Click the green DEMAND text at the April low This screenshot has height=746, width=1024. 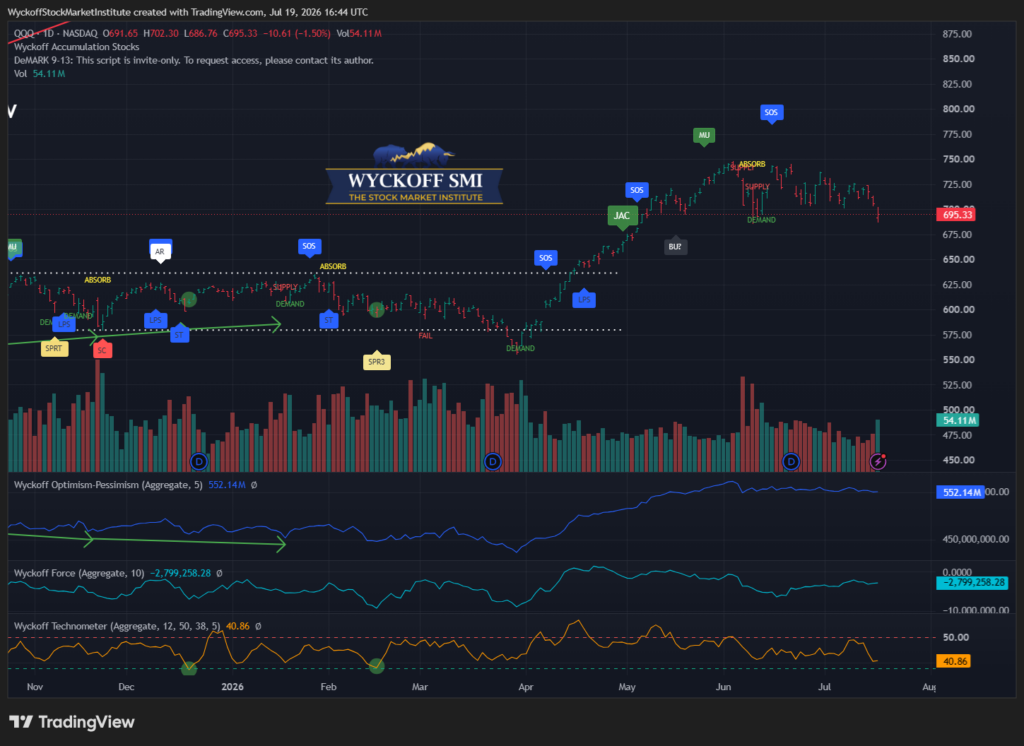click(x=520, y=348)
